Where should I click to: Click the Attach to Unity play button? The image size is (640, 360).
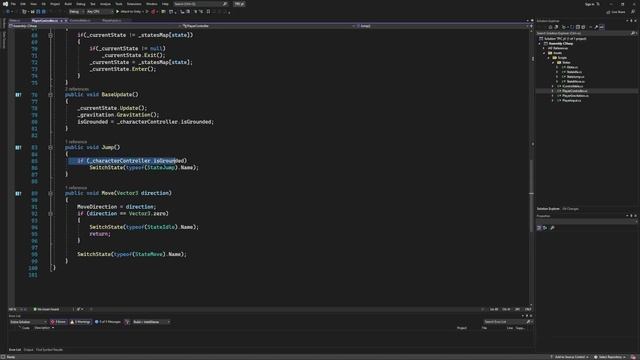click(129, 11)
